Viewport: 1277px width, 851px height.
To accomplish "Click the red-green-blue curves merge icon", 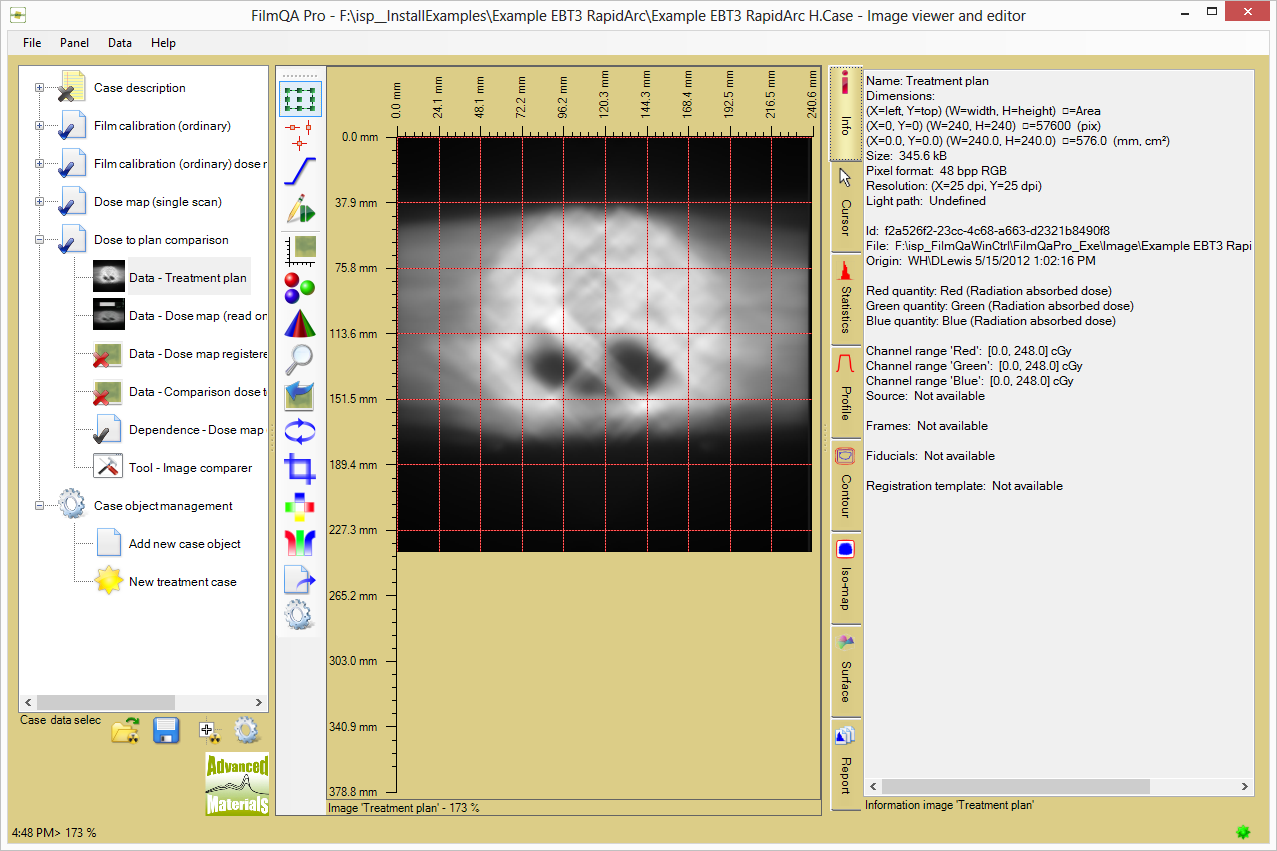I will pyautogui.click(x=300, y=541).
